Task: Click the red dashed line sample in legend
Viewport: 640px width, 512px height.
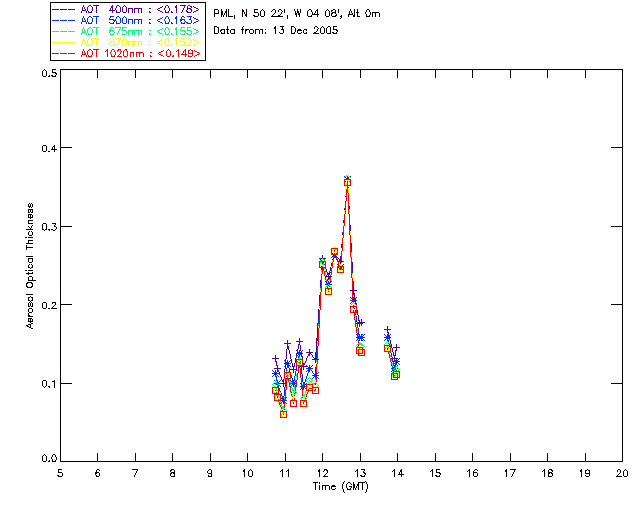Action: click(x=63, y=53)
